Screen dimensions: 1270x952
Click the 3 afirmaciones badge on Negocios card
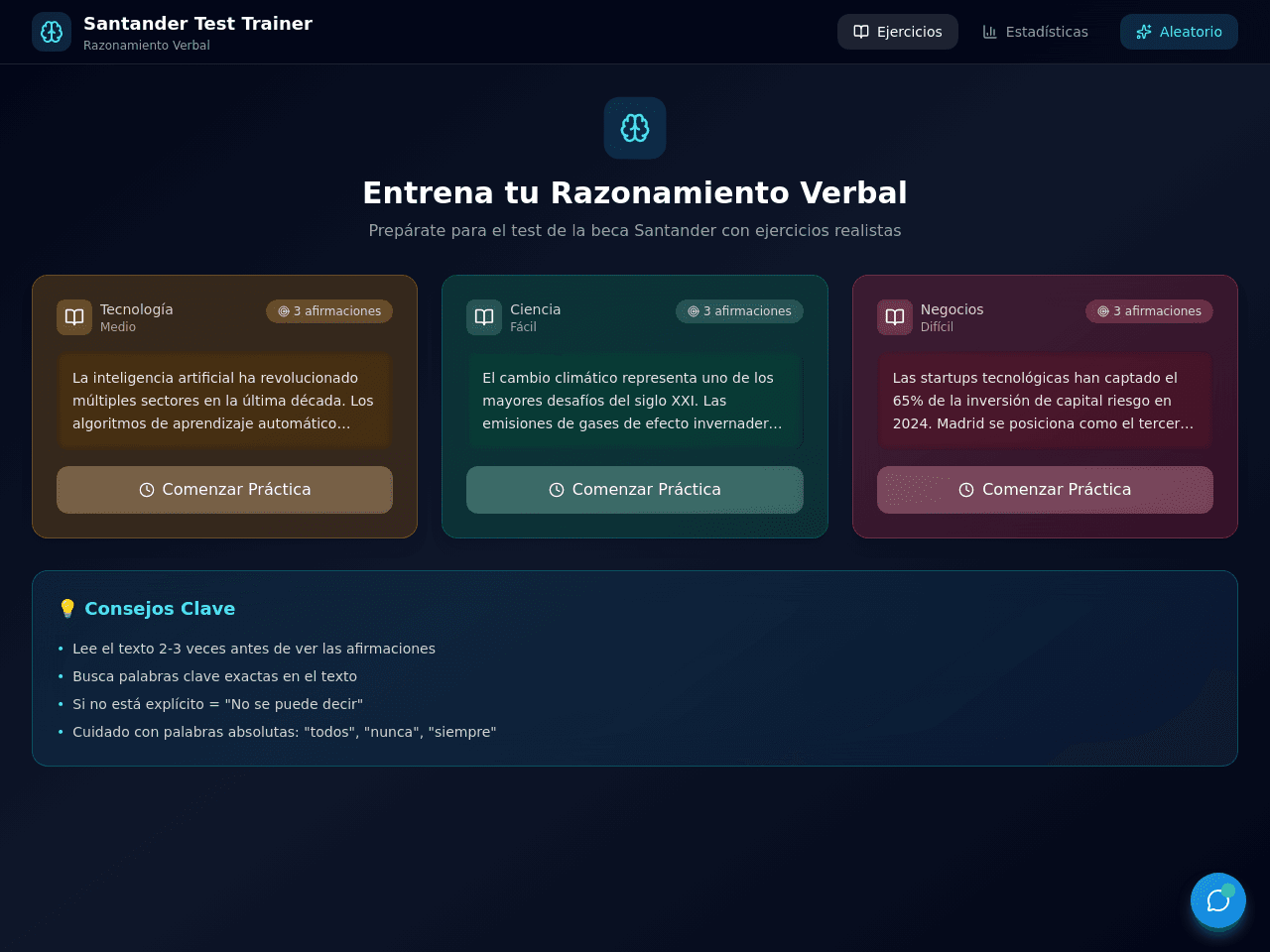pyautogui.click(x=1149, y=311)
